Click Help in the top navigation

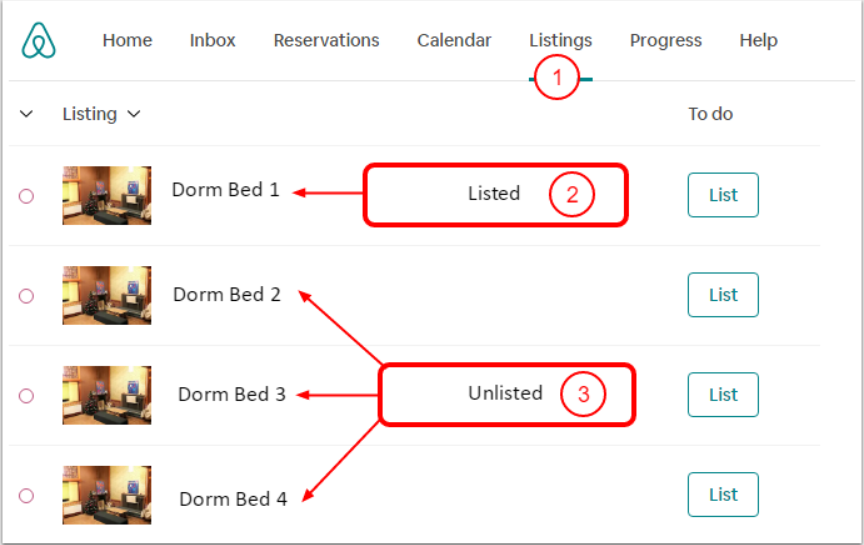click(x=758, y=41)
